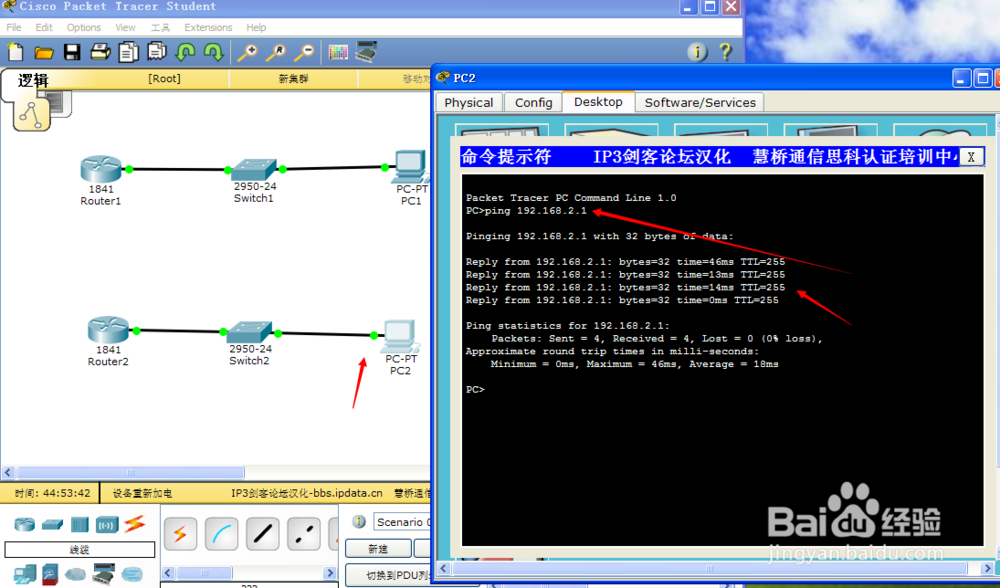The width and height of the screenshot is (1000, 588).
Task: Open the Extensions menu
Action: tap(208, 27)
